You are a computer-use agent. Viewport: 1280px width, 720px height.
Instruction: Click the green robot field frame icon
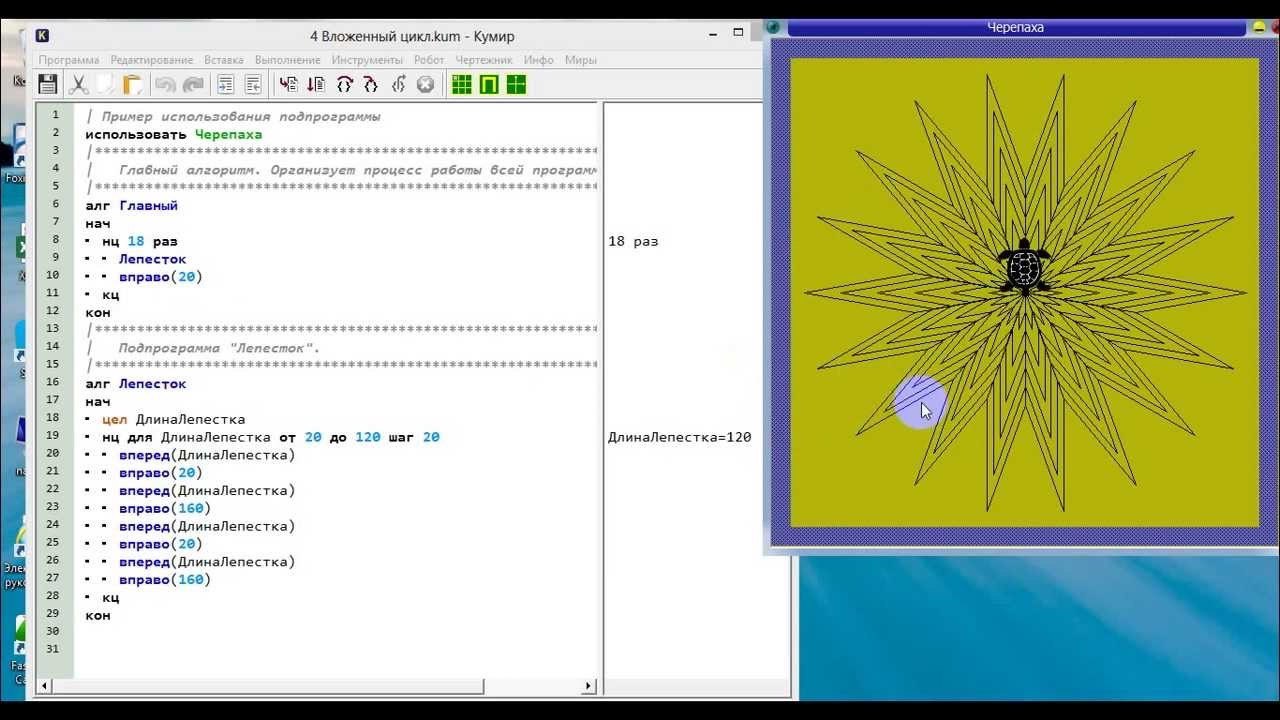click(x=488, y=84)
